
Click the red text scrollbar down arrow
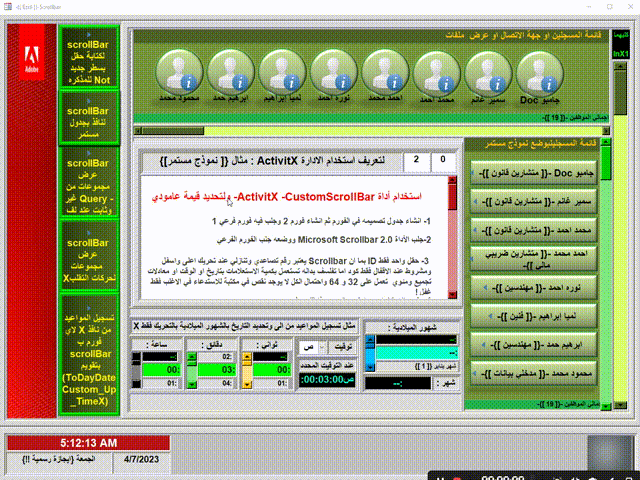tap(452, 295)
